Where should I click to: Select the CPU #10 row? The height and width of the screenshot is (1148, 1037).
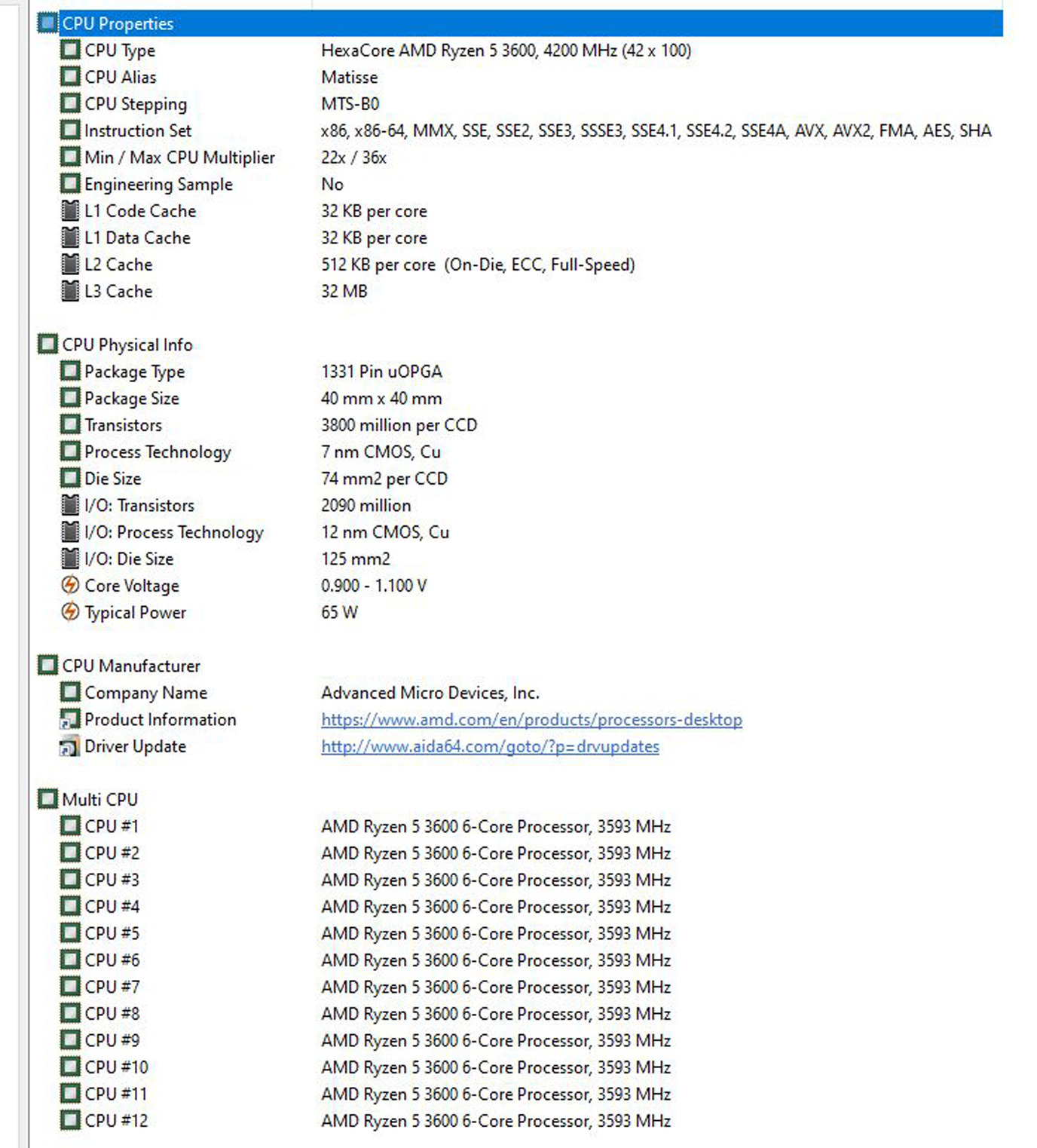[366, 1067]
